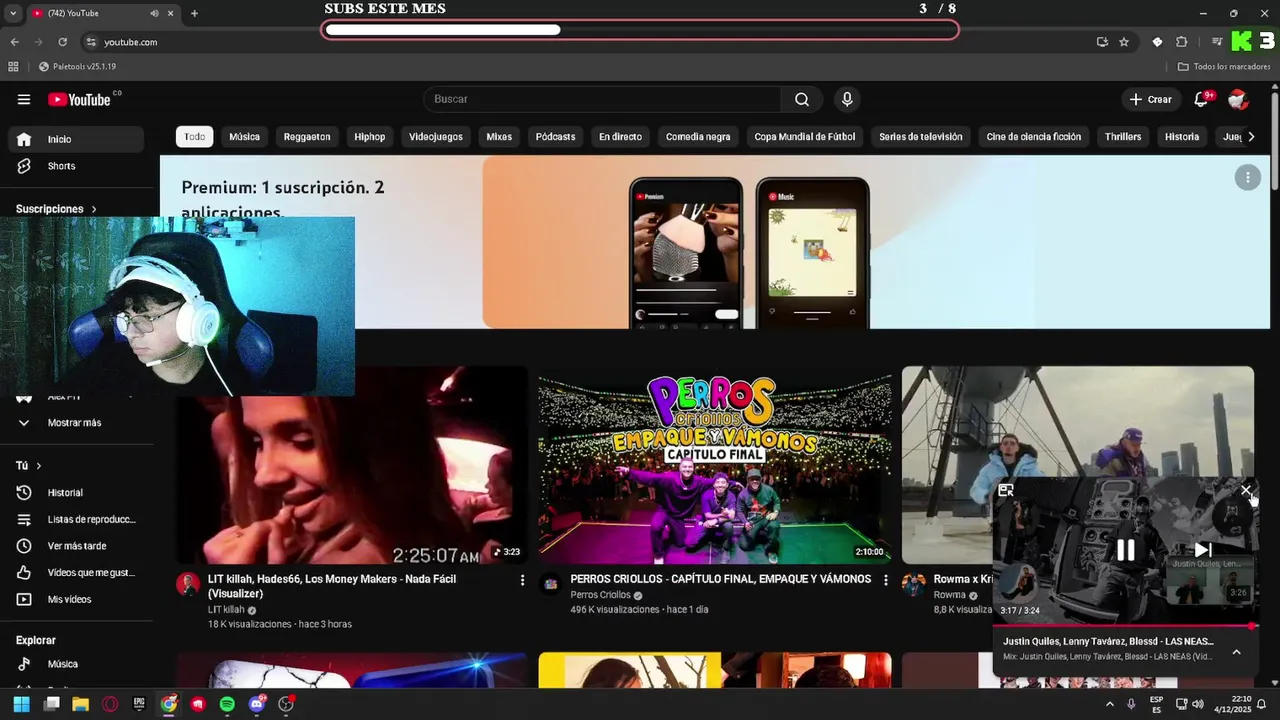Viewport: 1280px width, 720px height.
Task: Expand Mostrar más in subscriptions
Action: click(x=76, y=423)
